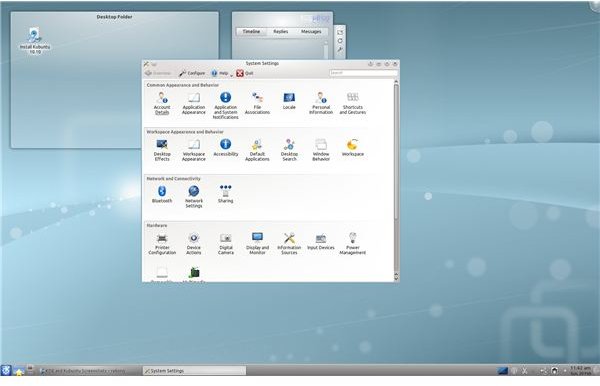Viewport: 600px width, 386px height.
Task: Click the greyed Overview toolbar button
Action: coord(158,73)
